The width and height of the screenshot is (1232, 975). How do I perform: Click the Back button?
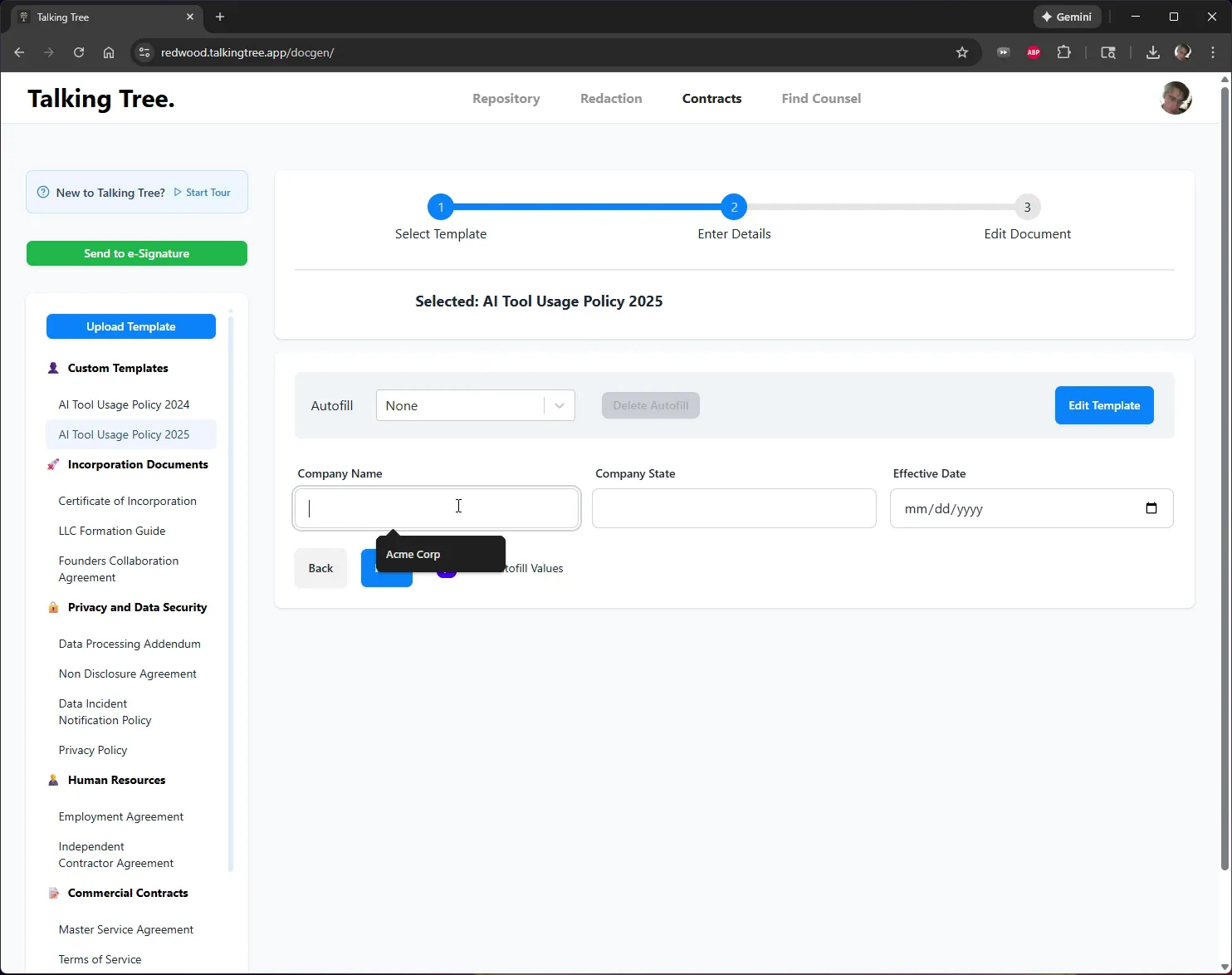[x=320, y=568]
